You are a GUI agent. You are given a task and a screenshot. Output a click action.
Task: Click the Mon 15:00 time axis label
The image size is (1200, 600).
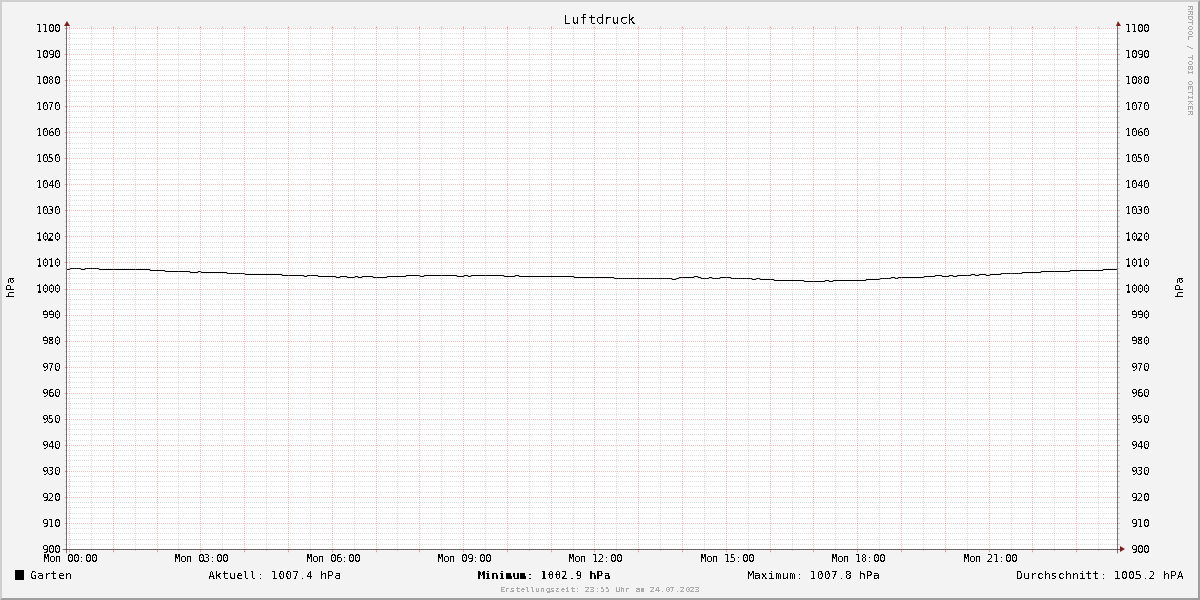(727, 558)
